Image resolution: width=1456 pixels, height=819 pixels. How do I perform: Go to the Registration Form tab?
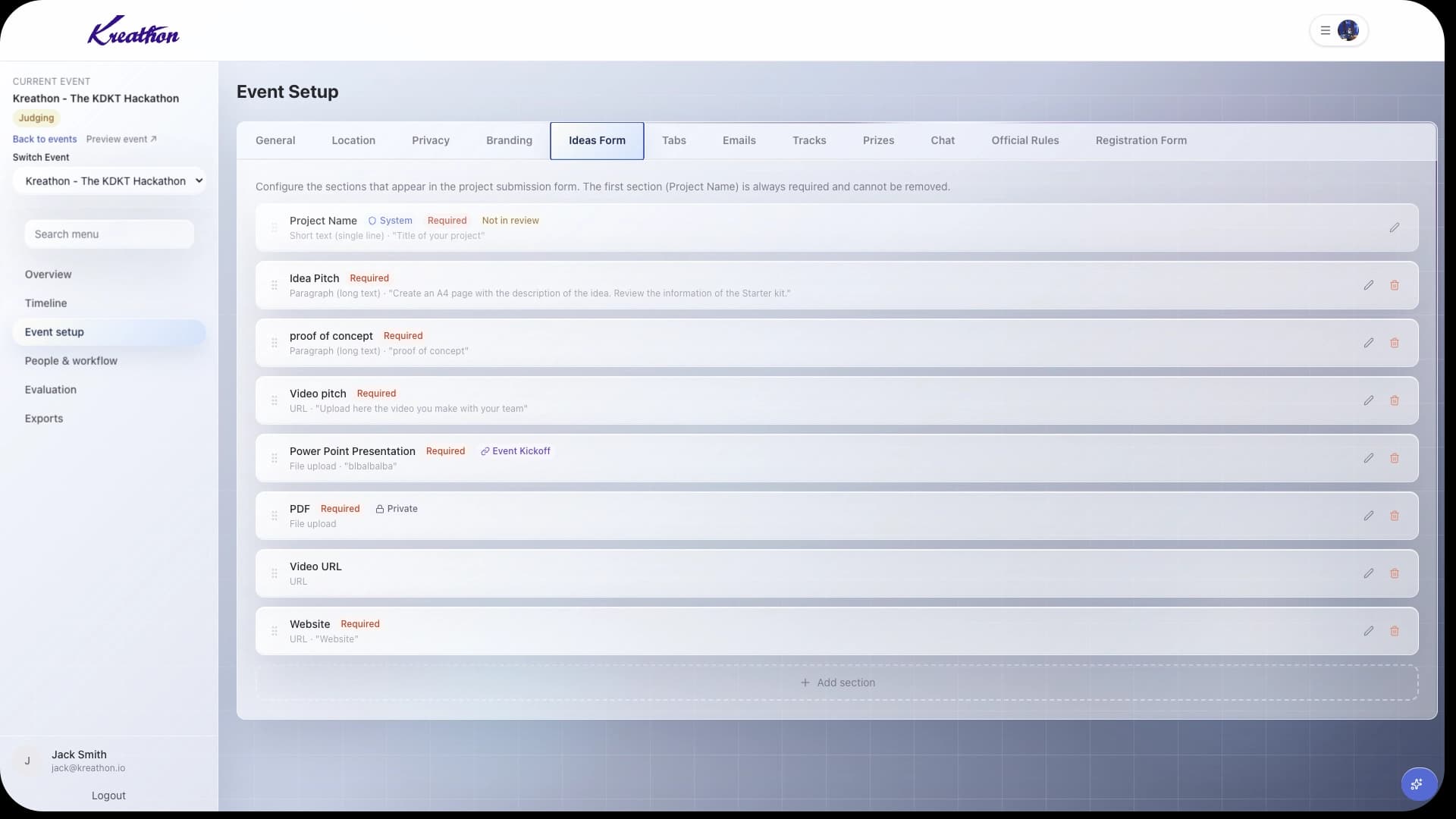(1141, 140)
